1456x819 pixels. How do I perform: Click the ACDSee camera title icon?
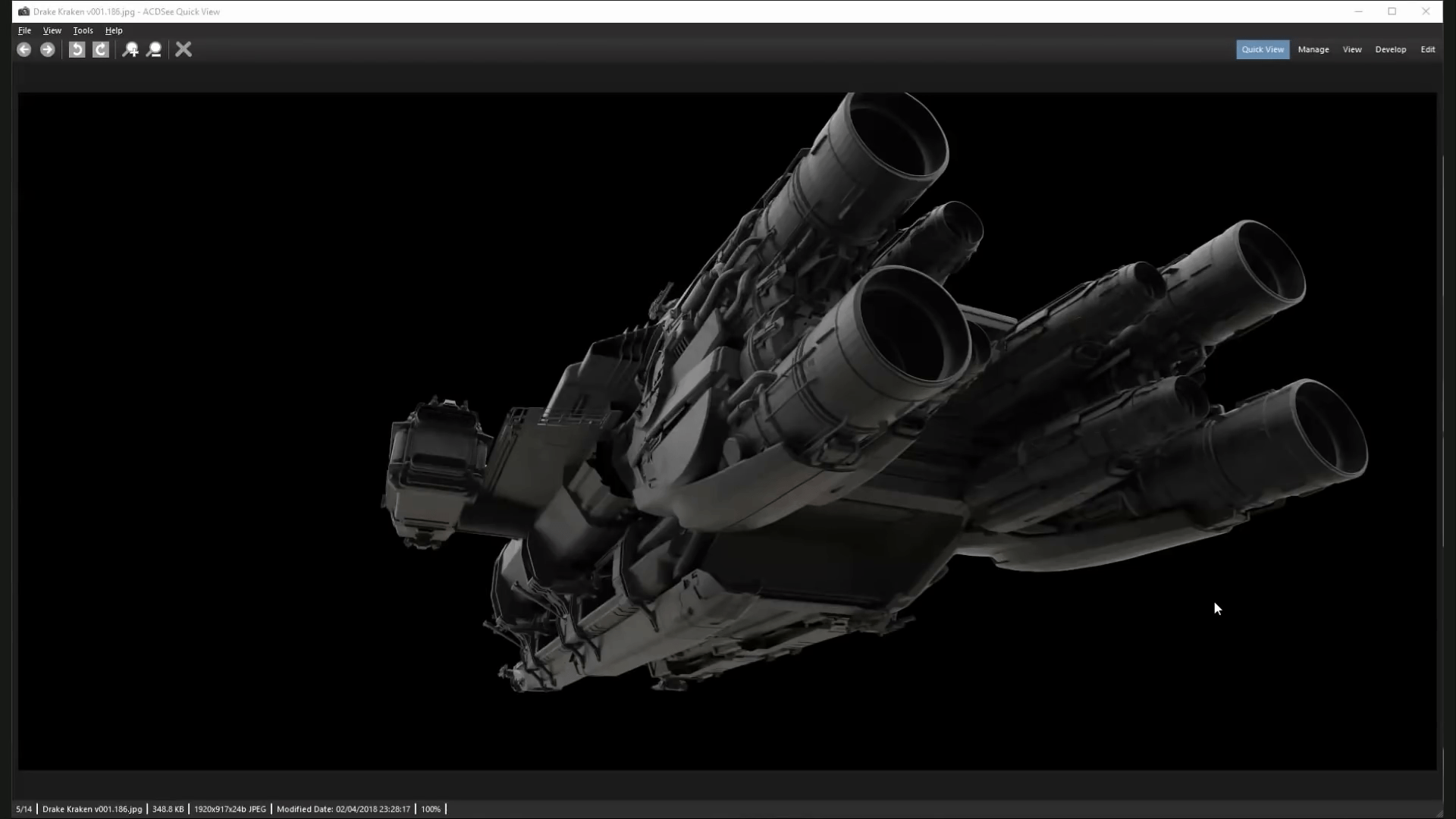(24, 11)
